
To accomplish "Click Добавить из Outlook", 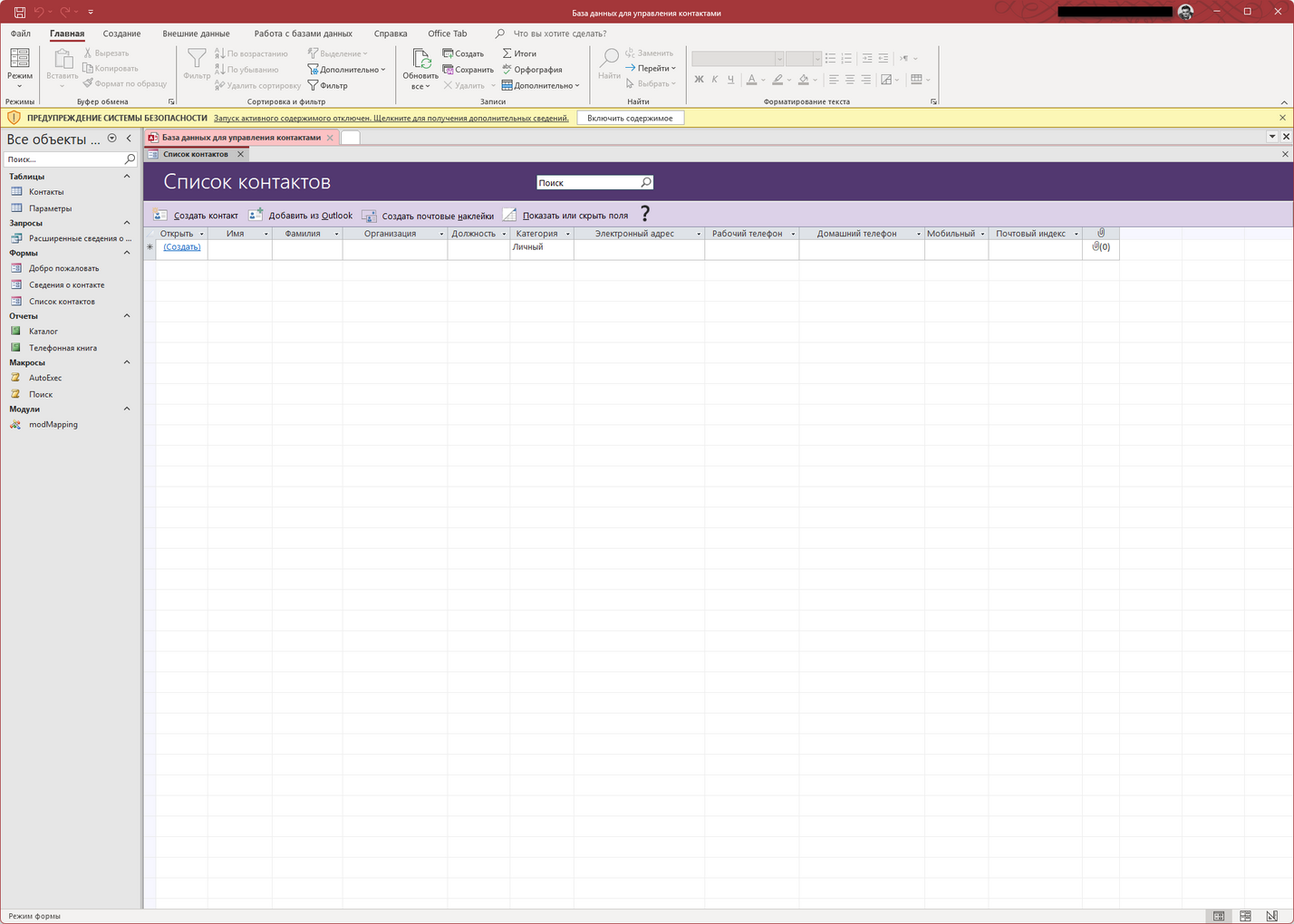I will pos(301,216).
